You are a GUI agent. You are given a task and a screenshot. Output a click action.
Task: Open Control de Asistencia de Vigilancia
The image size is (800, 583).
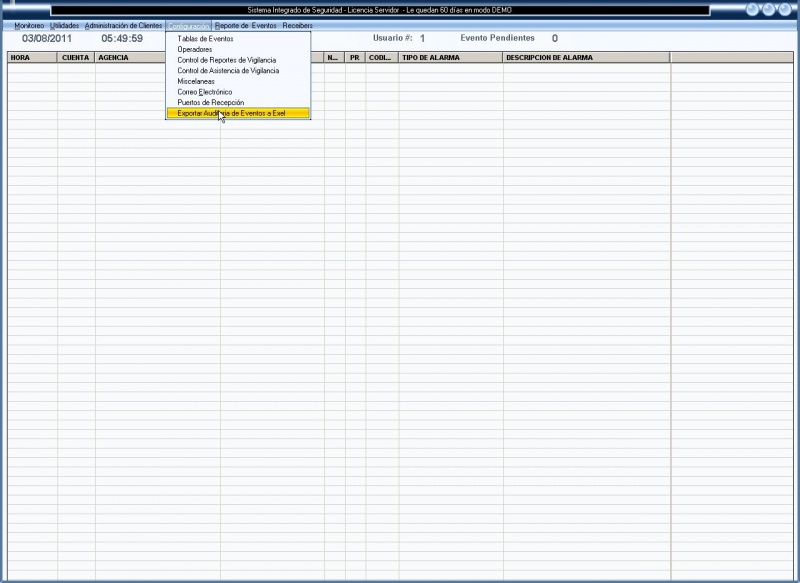(228, 71)
